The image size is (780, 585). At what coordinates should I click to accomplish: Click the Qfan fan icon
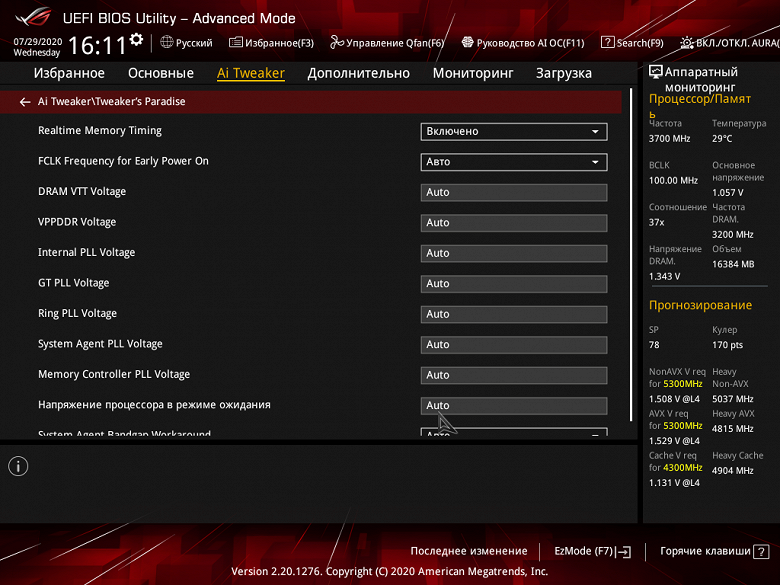pyautogui.click(x=337, y=42)
